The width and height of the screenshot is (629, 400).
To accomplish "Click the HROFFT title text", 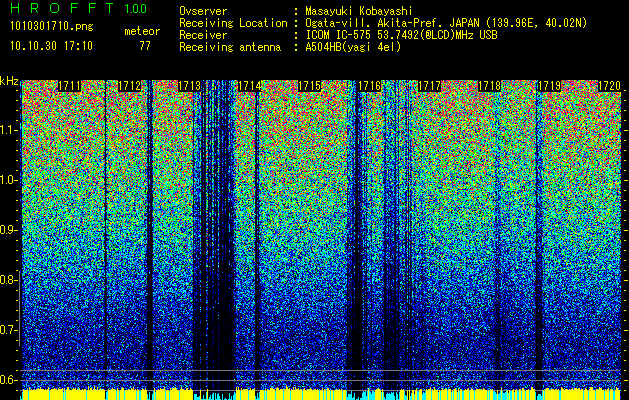I will point(61,8).
